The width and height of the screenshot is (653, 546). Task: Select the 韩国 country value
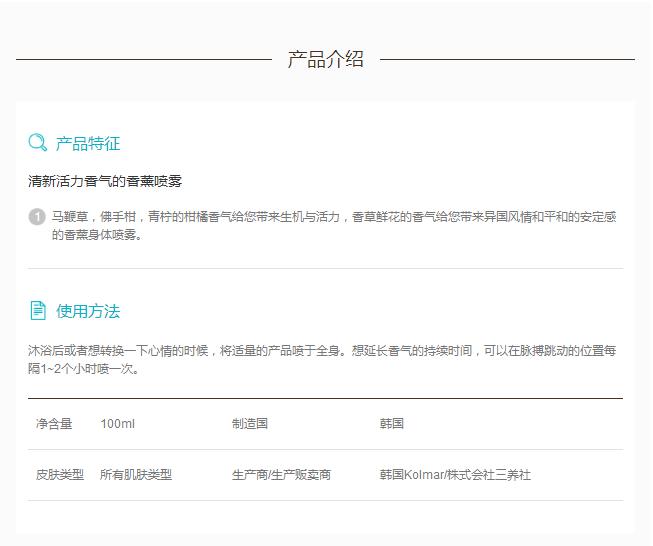click(392, 424)
